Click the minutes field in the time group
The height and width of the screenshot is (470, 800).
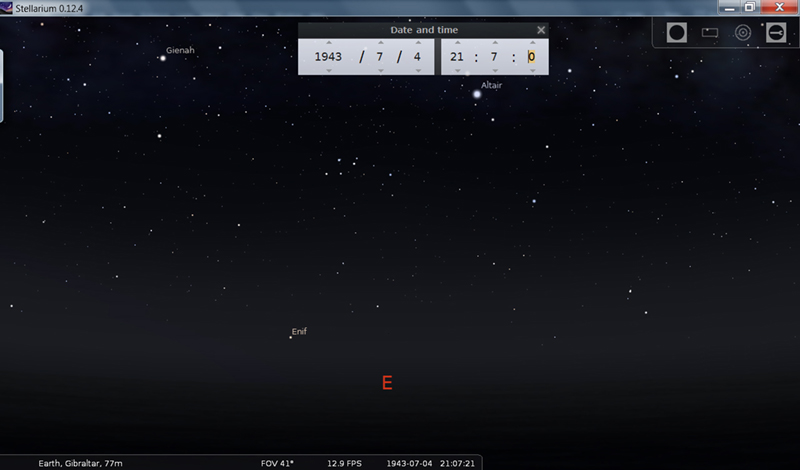point(494,57)
